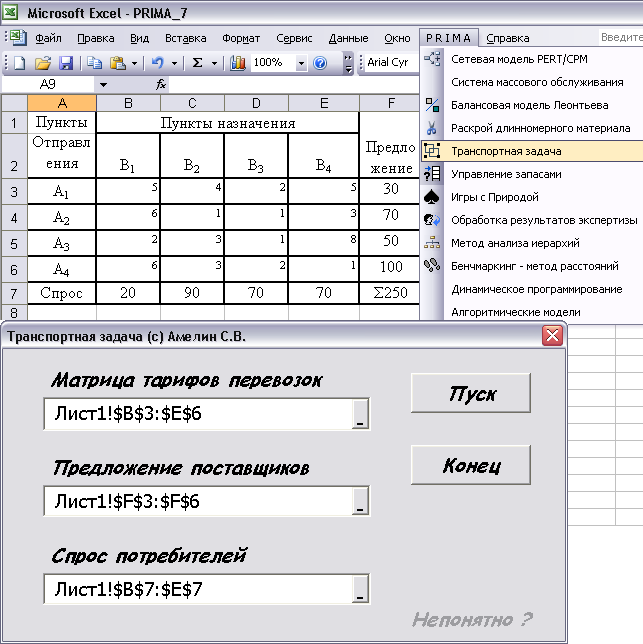Click the benchmarking footprints icon

(x=432, y=266)
